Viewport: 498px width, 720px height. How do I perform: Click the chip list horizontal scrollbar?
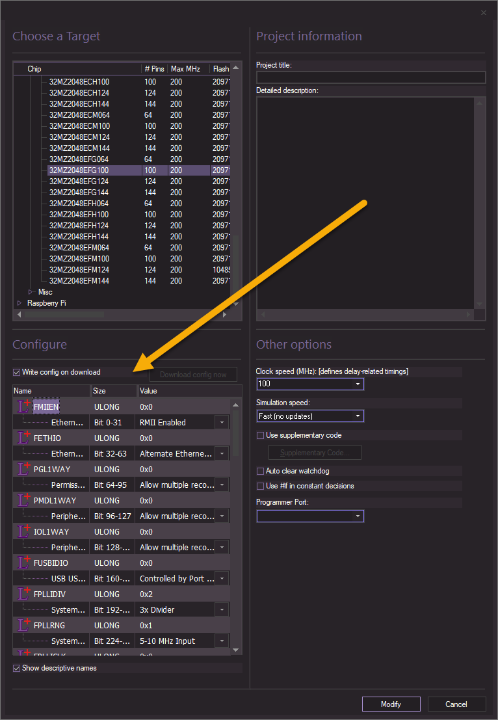click(122, 315)
